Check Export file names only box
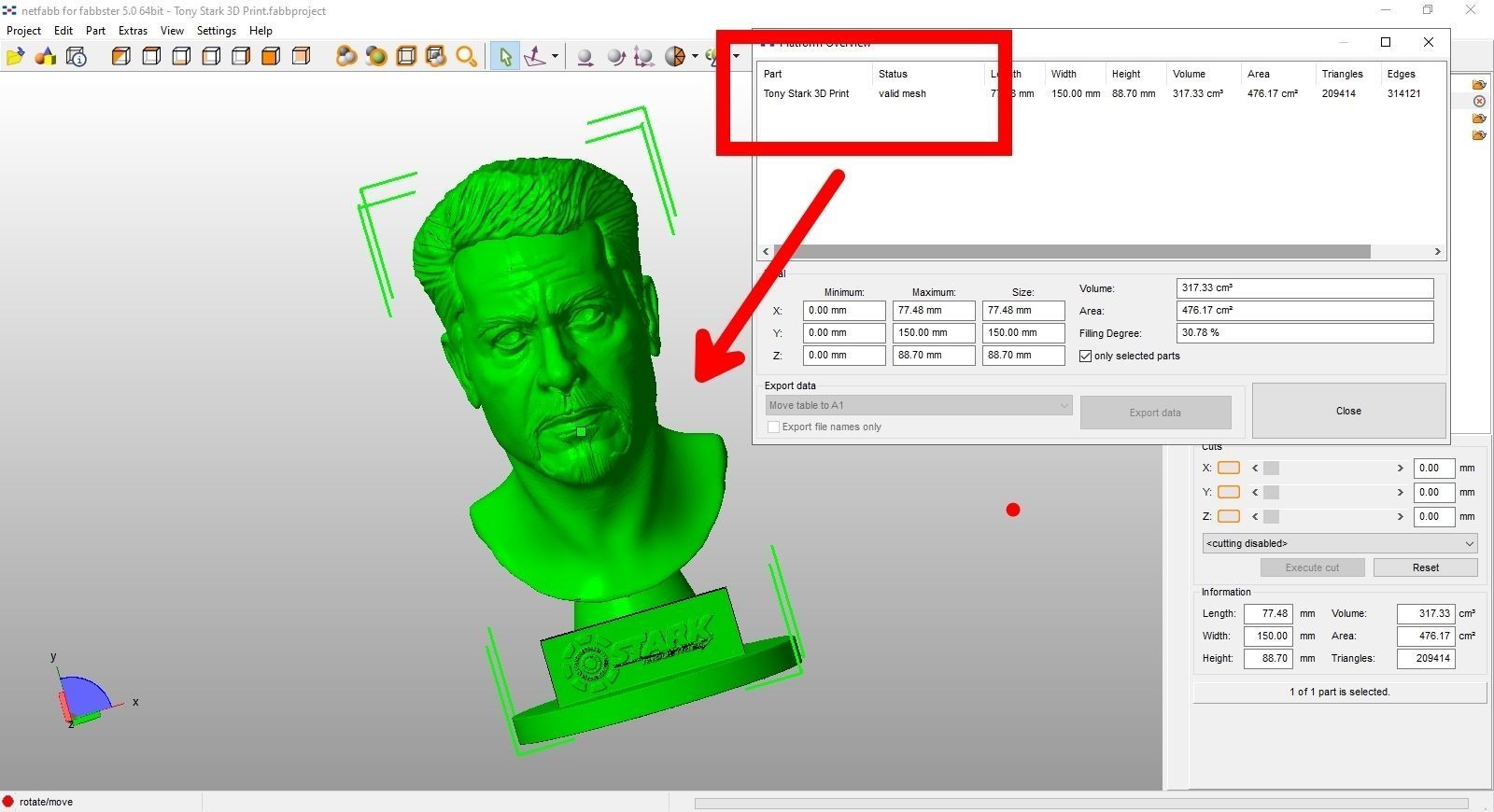Viewport: 1494px width, 812px height. pyautogui.click(x=773, y=427)
